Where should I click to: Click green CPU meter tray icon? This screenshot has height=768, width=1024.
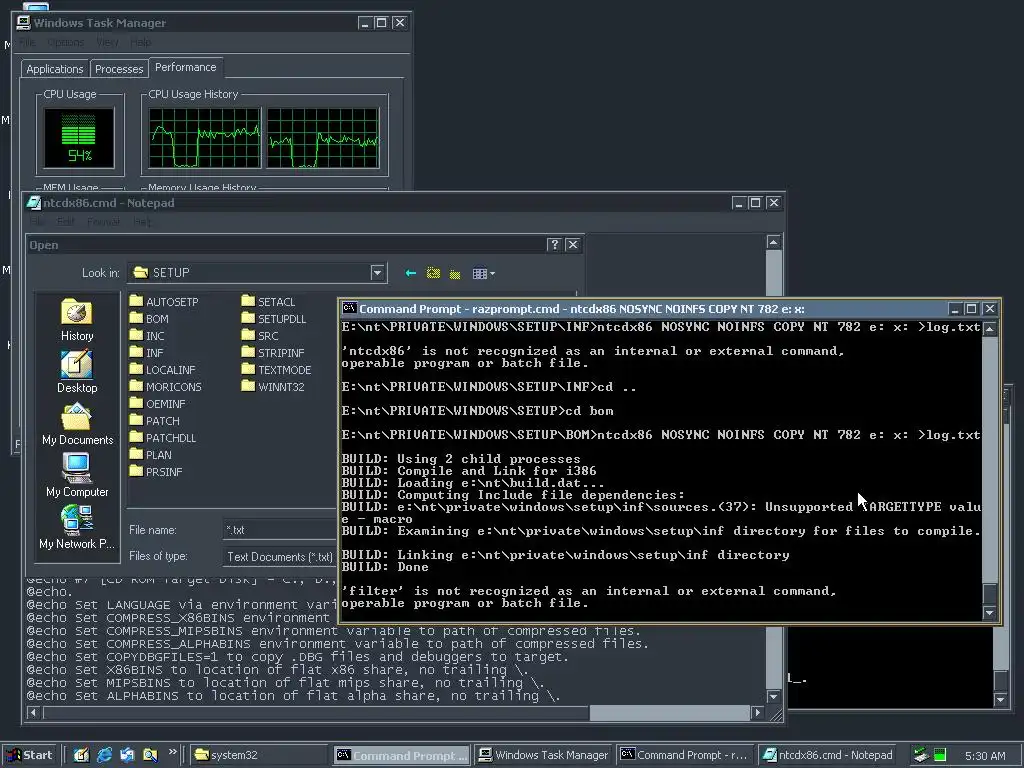tap(940, 755)
